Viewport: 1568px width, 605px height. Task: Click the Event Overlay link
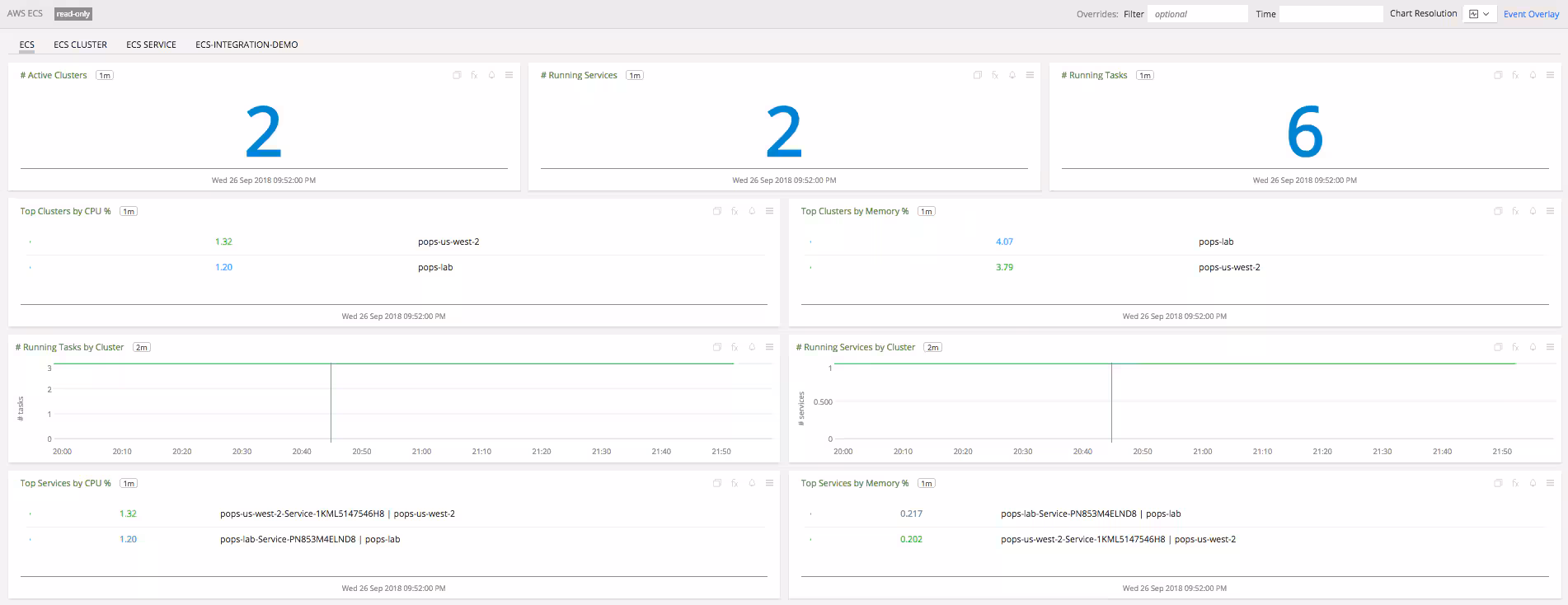click(1531, 14)
